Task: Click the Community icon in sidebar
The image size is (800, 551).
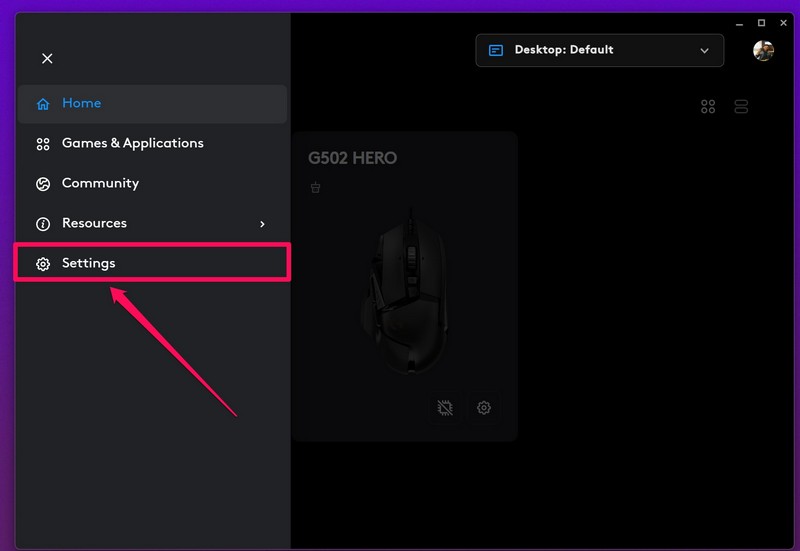Action: point(43,184)
